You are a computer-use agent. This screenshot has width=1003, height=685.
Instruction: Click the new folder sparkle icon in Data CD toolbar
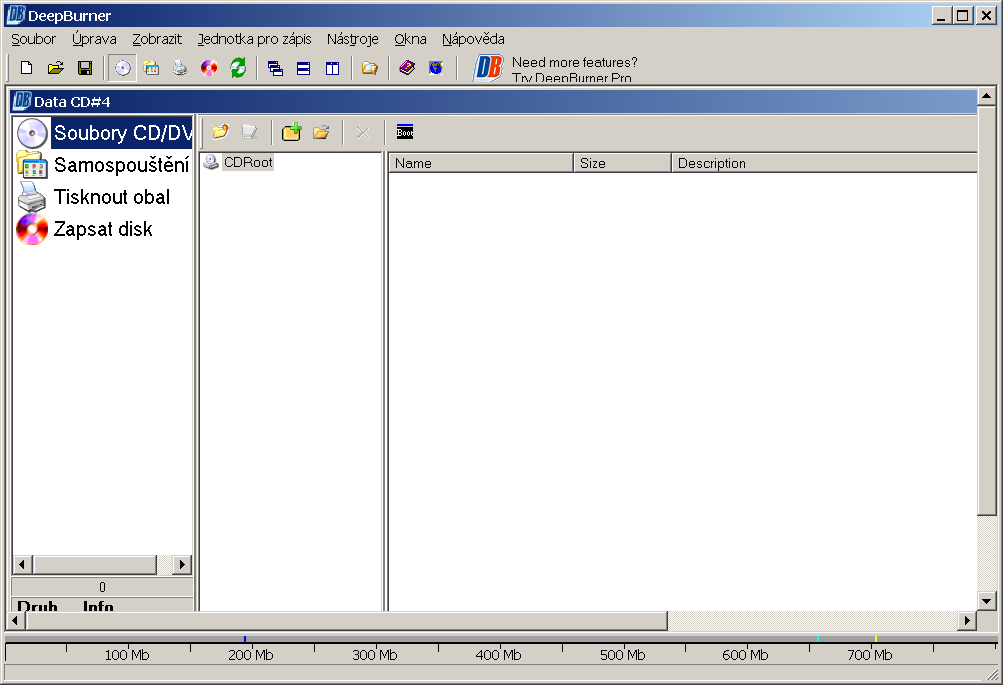(220, 132)
